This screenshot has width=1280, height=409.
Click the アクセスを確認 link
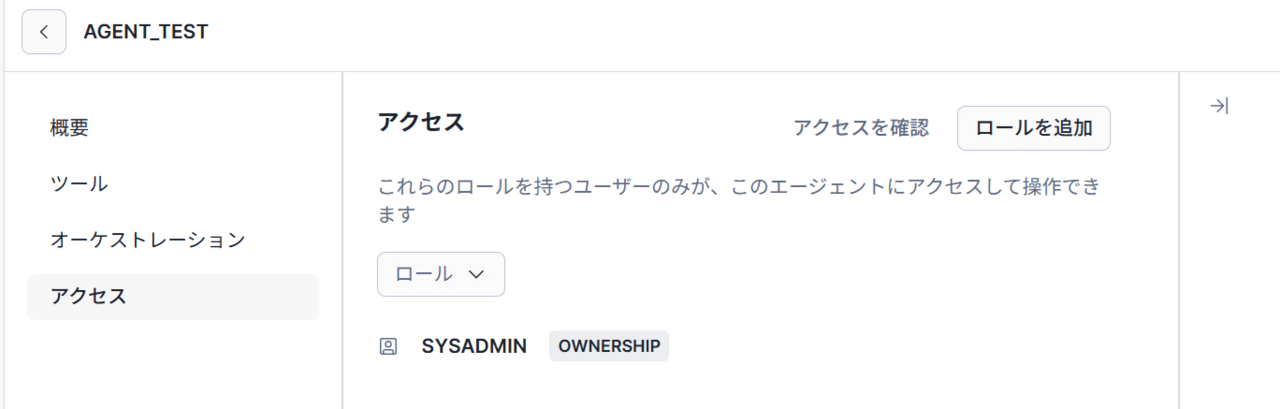(x=860, y=128)
